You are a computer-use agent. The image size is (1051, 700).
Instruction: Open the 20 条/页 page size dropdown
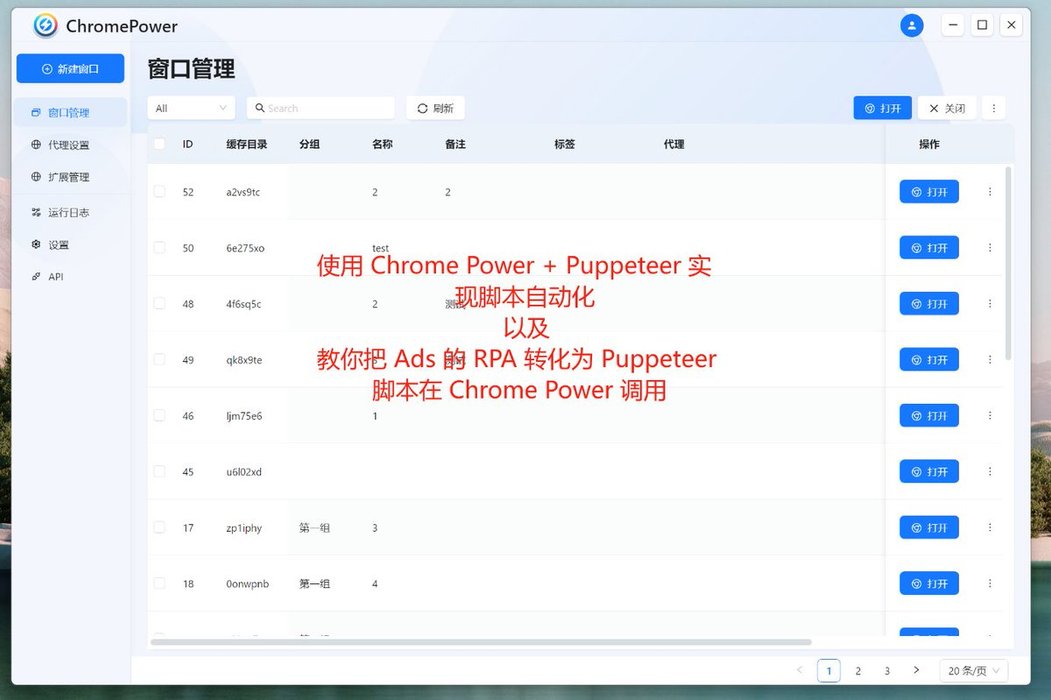974,670
